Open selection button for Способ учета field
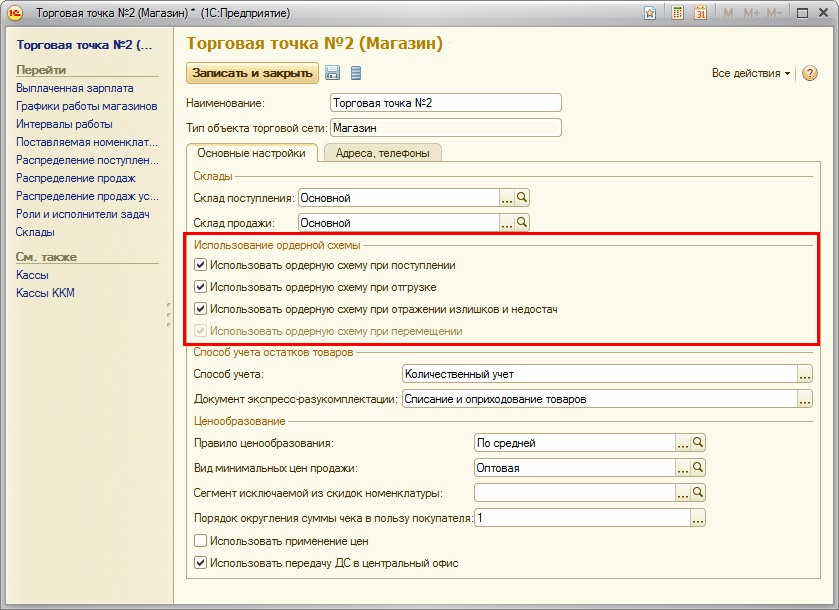The width and height of the screenshot is (839, 610). 805,374
